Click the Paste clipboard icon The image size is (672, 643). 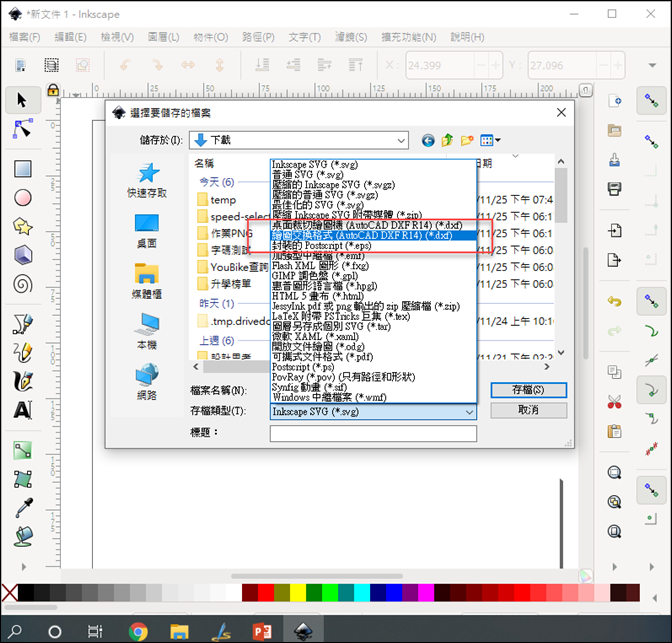(x=615, y=431)
